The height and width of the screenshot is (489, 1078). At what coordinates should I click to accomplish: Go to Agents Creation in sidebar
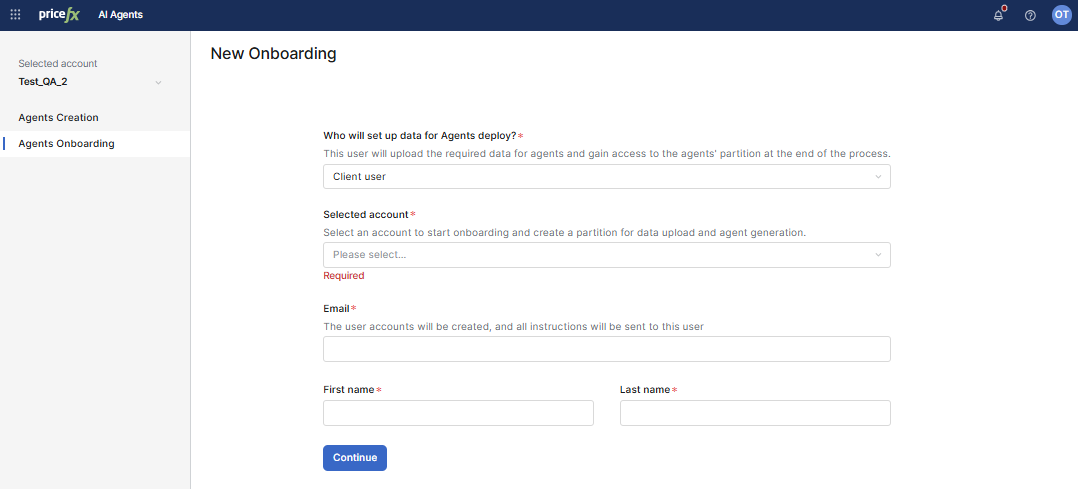(58, 118)
